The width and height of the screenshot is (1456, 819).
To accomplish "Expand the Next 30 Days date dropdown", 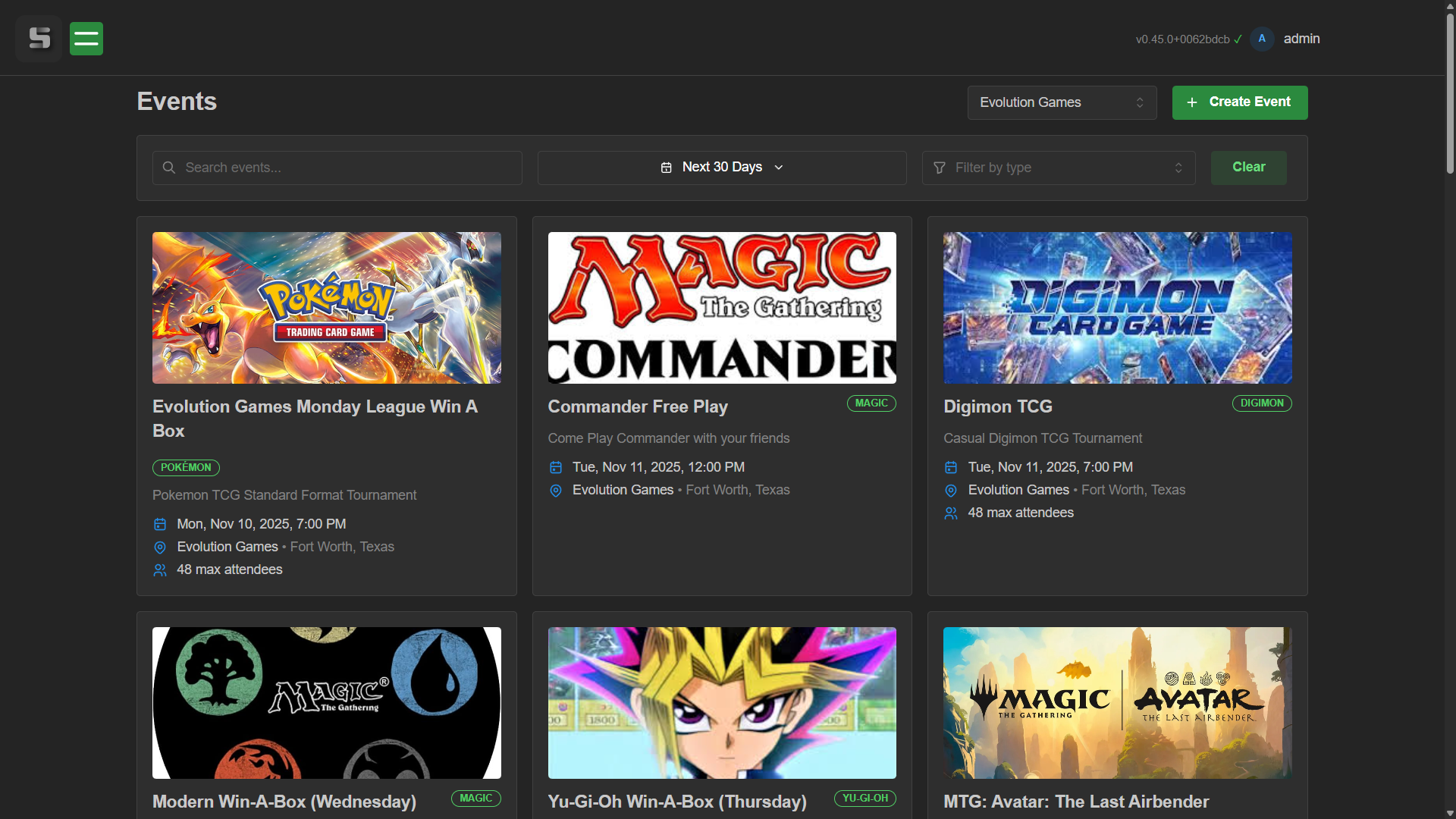I will pyautogui.click(x=722, y=168).
